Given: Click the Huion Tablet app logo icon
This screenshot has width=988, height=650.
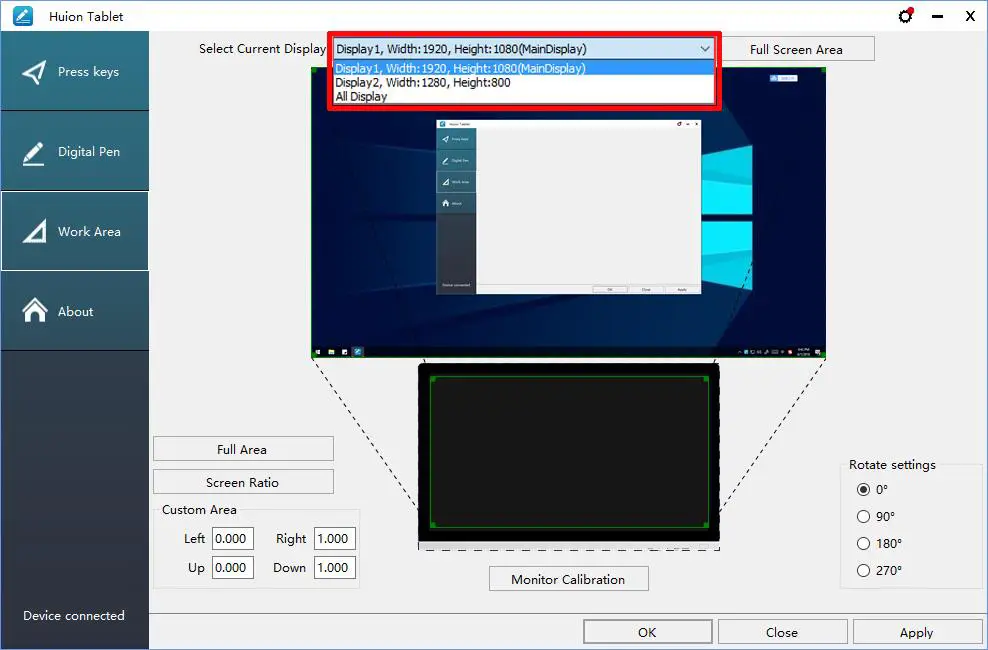Looking at the screenshot, I should click(23, 16).
